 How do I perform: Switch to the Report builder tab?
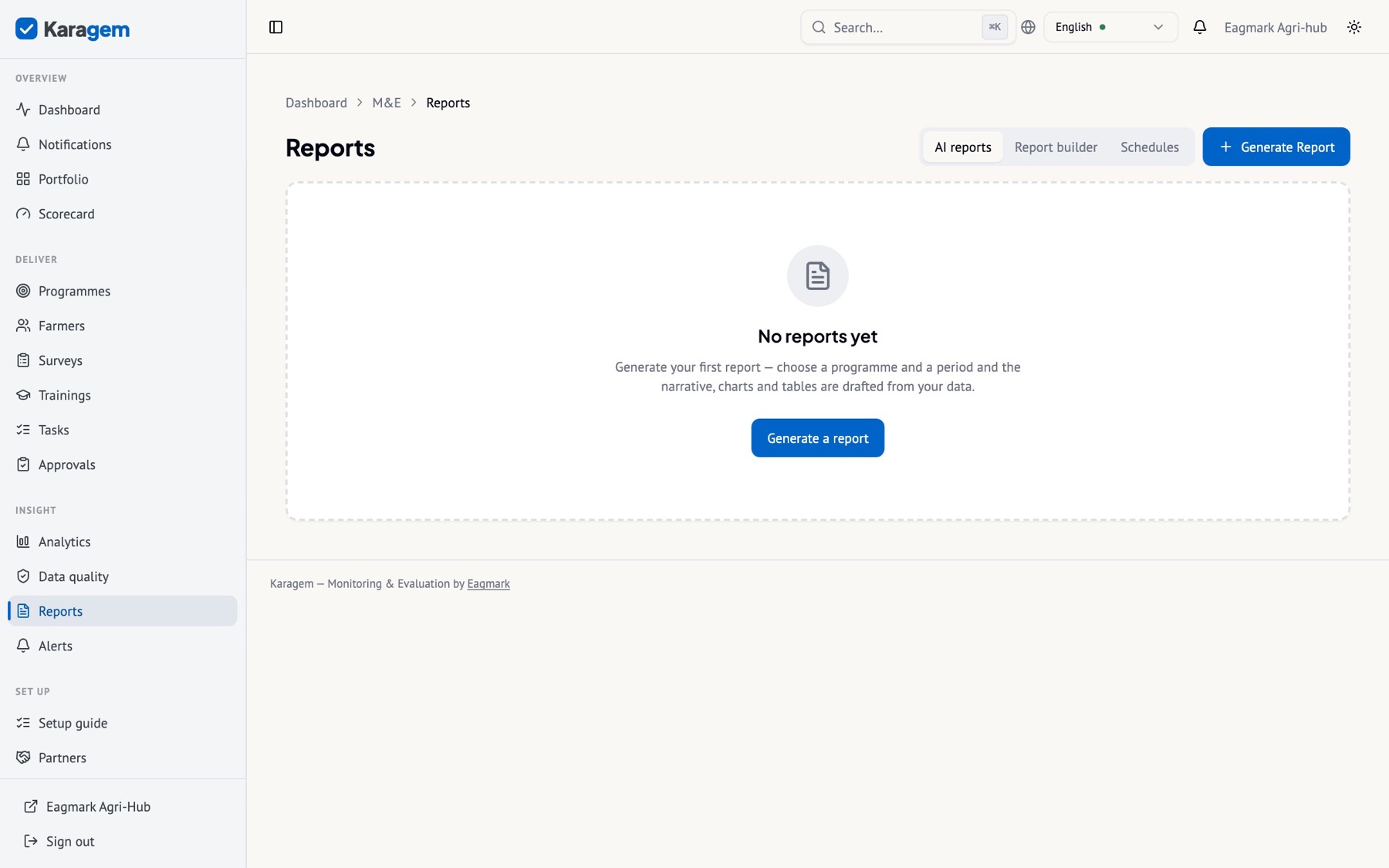pos(1056,147)
